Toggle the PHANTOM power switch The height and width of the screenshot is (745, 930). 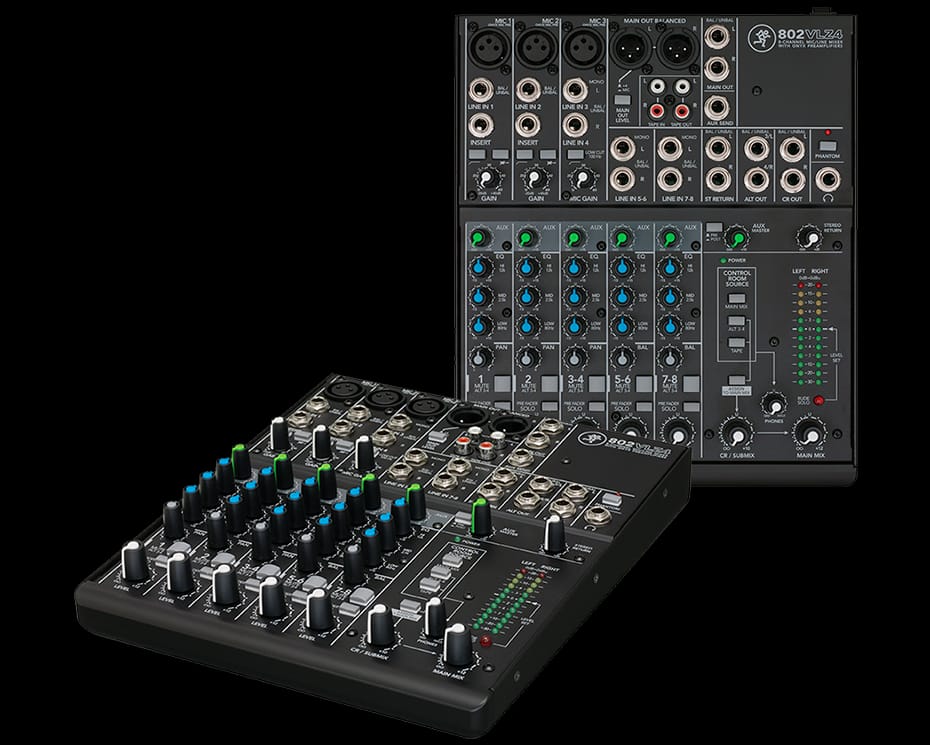click(x=827, y=146)
